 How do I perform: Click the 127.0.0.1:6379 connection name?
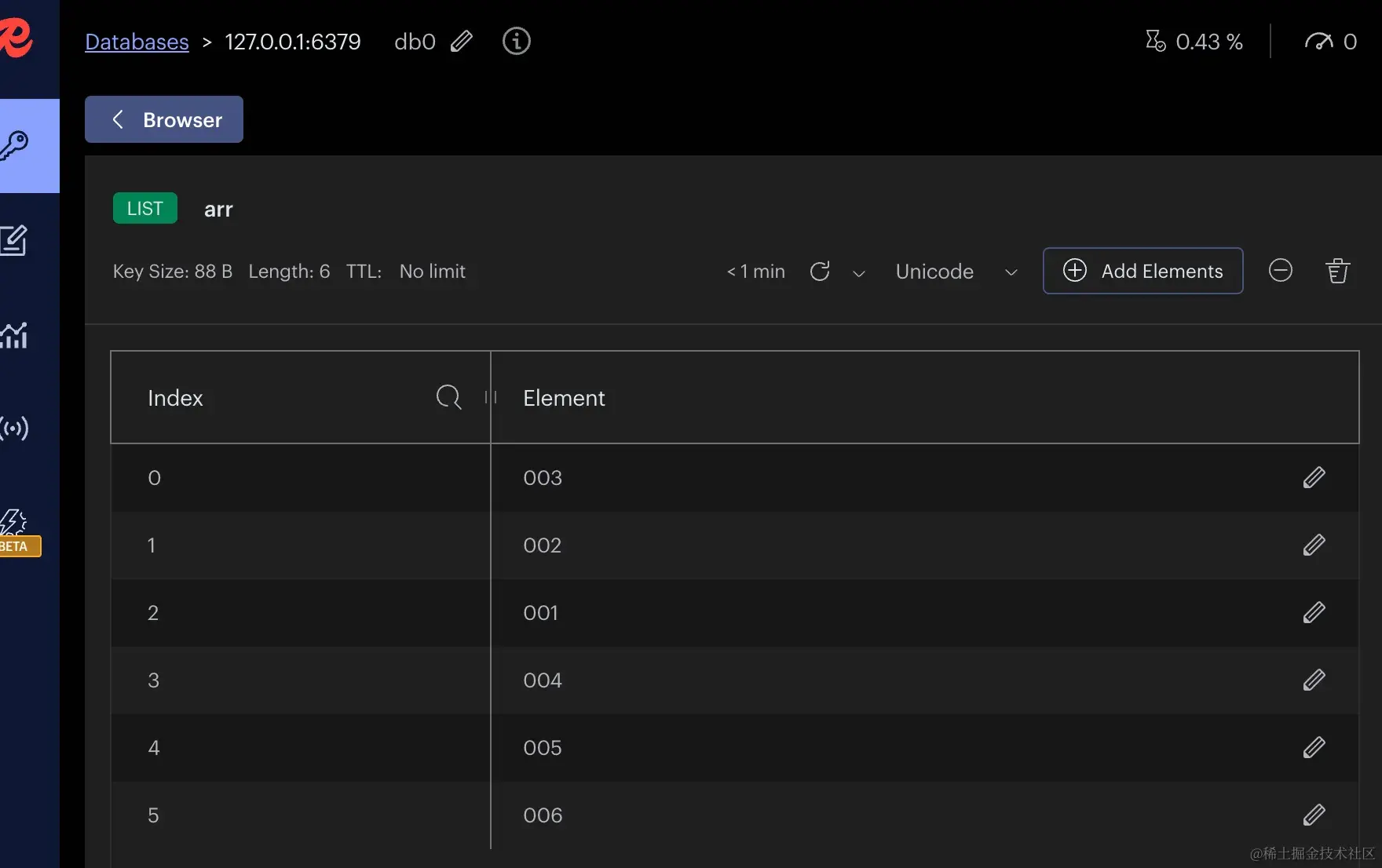pos(293,42)
